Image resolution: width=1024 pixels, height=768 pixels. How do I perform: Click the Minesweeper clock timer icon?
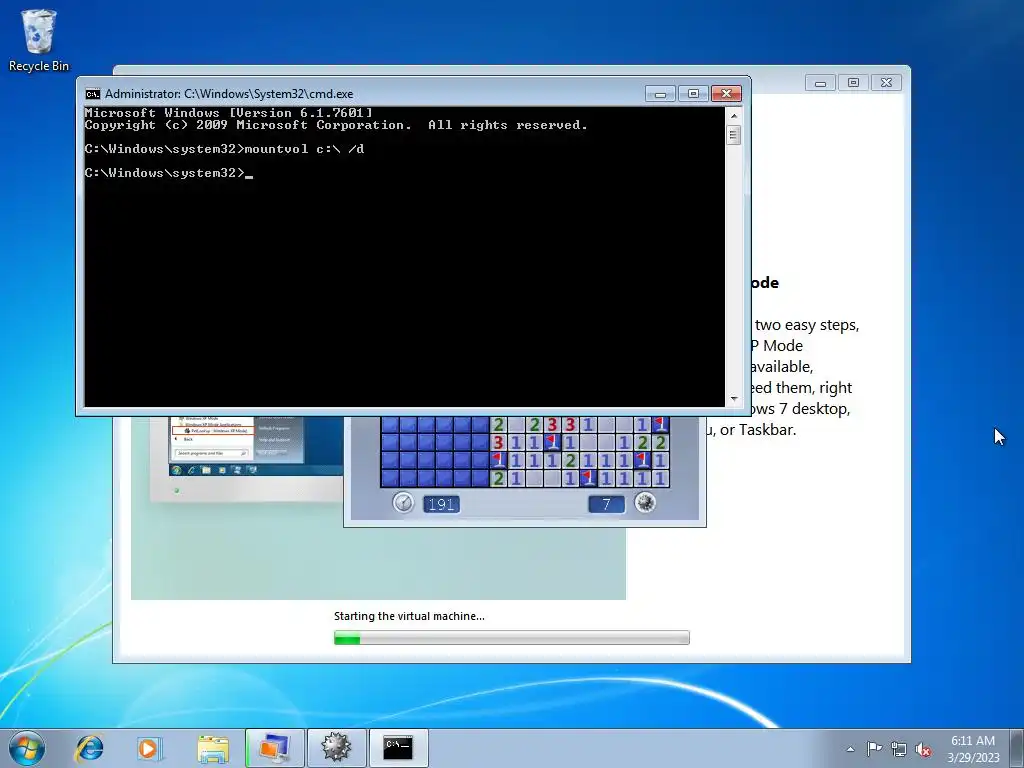(x=403, y=503)
